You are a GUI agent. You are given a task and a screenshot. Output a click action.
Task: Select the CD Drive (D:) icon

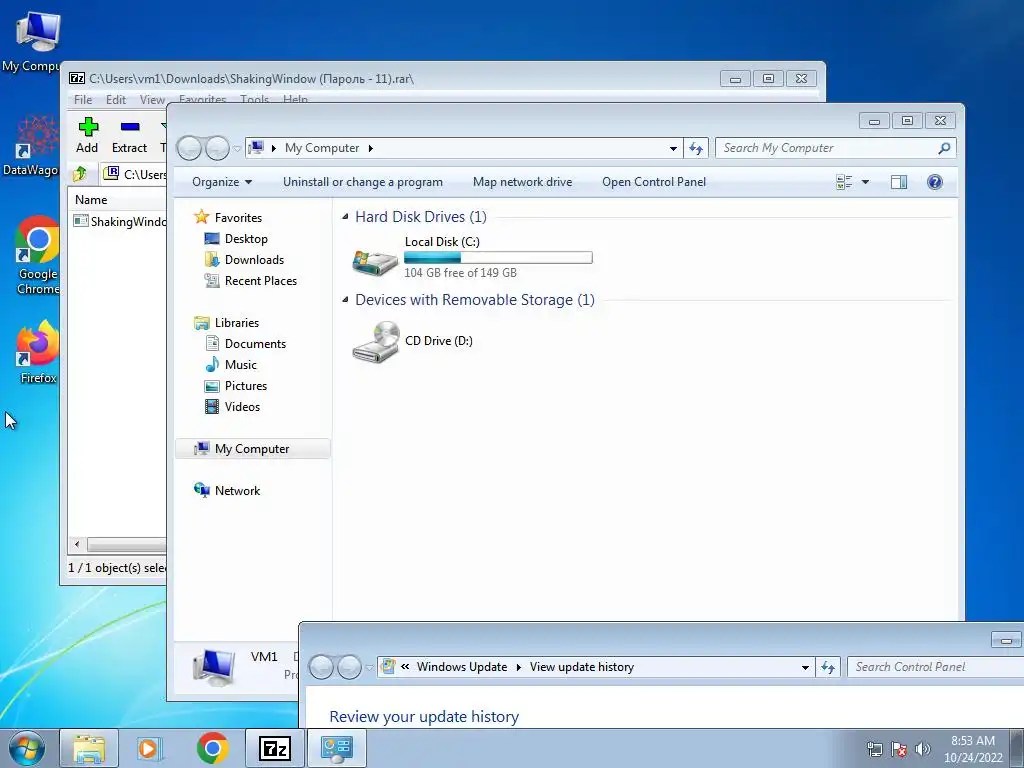(x=376, y=342)
